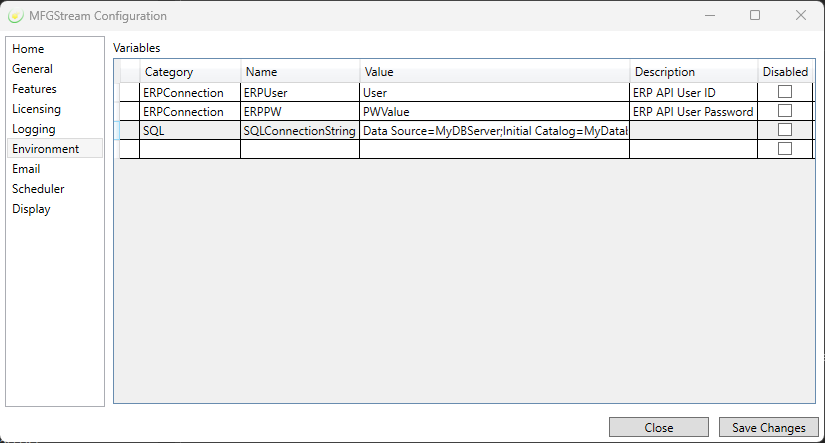The width and height of the screenshot is (825, 443).
Task: Go to the Features section
Action: pos(34,89)
